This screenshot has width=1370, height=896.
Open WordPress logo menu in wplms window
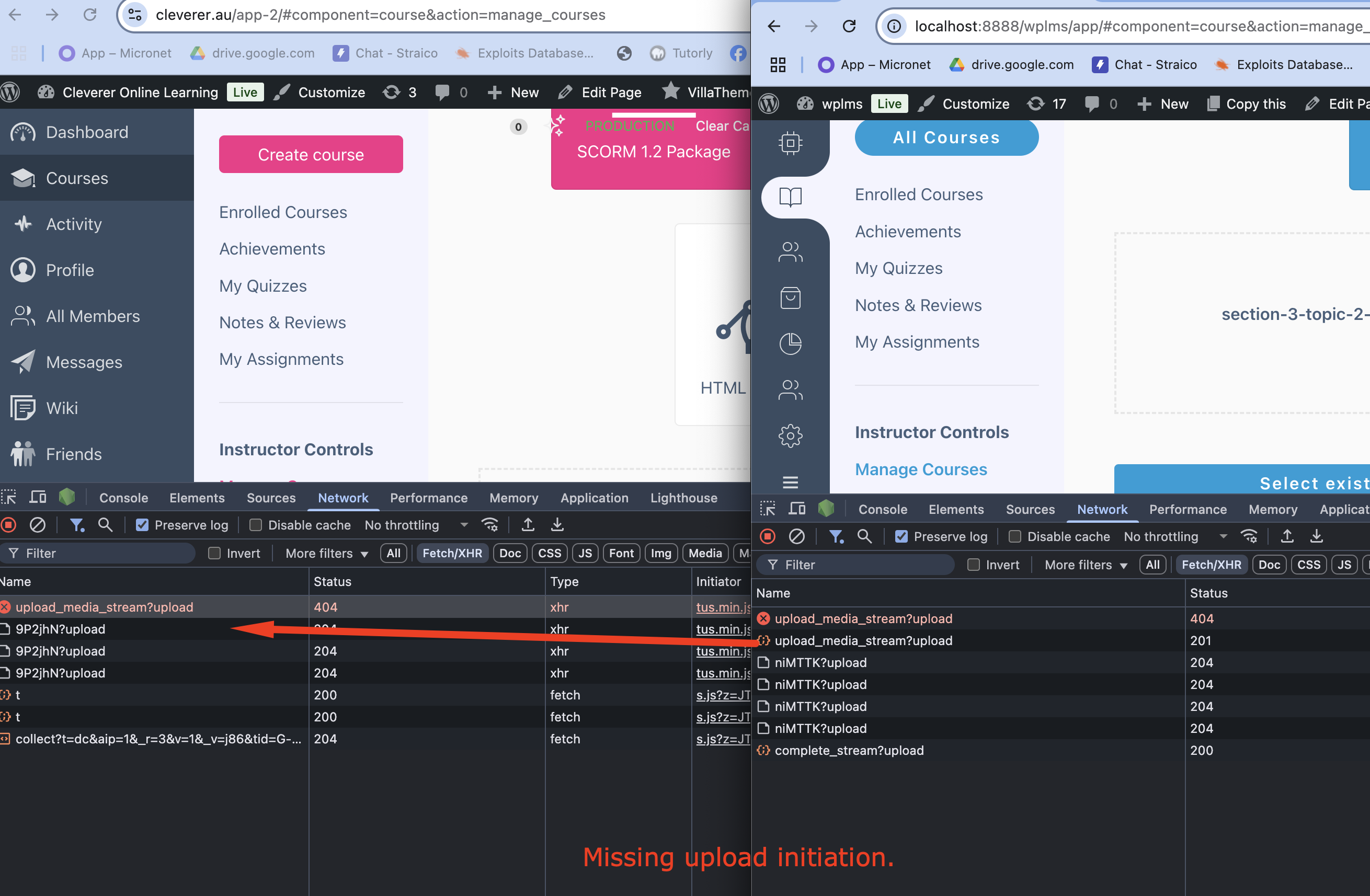coord(769,104)
